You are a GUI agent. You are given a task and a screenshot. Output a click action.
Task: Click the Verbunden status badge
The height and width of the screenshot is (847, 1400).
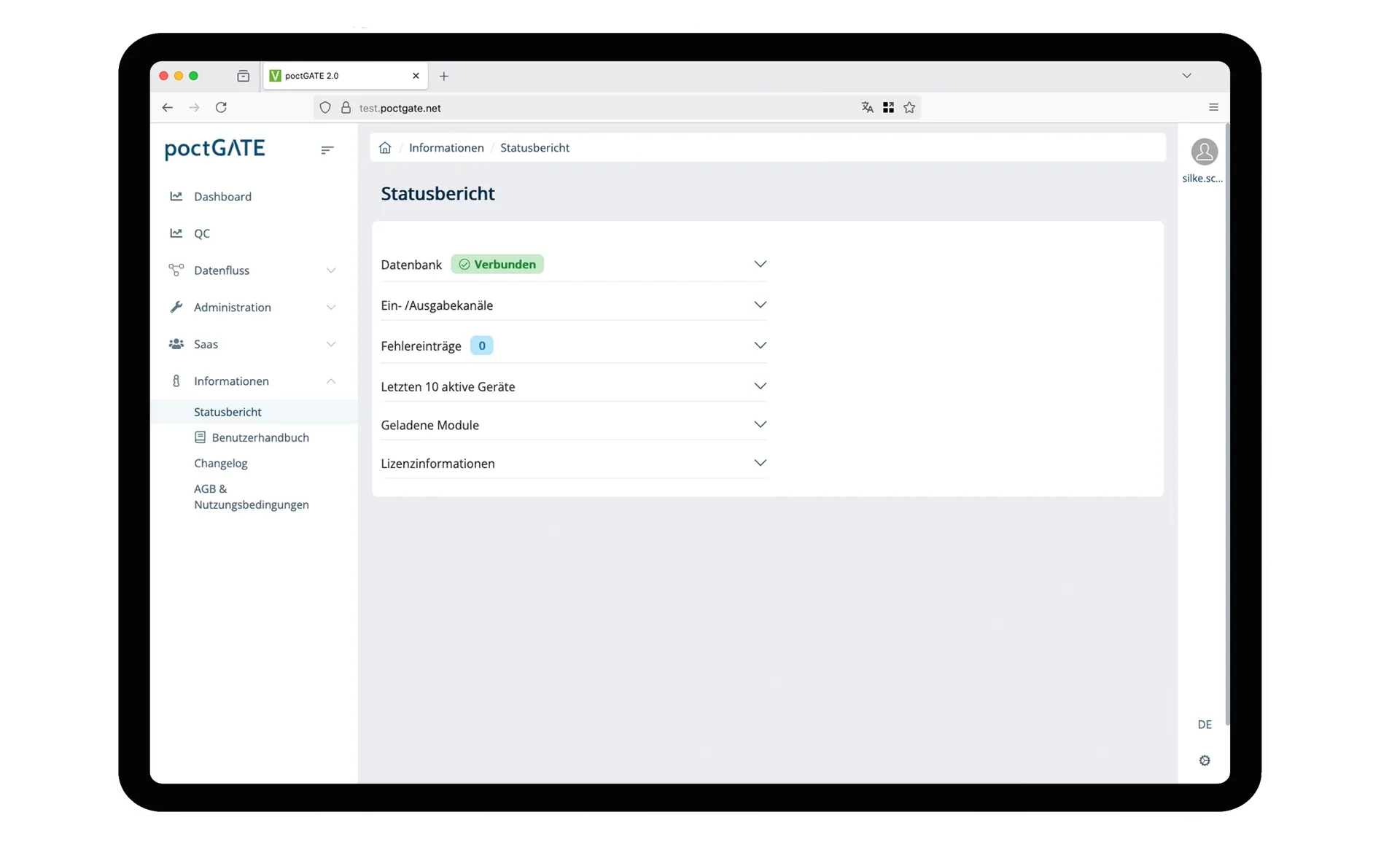click(x=497, y=265)
